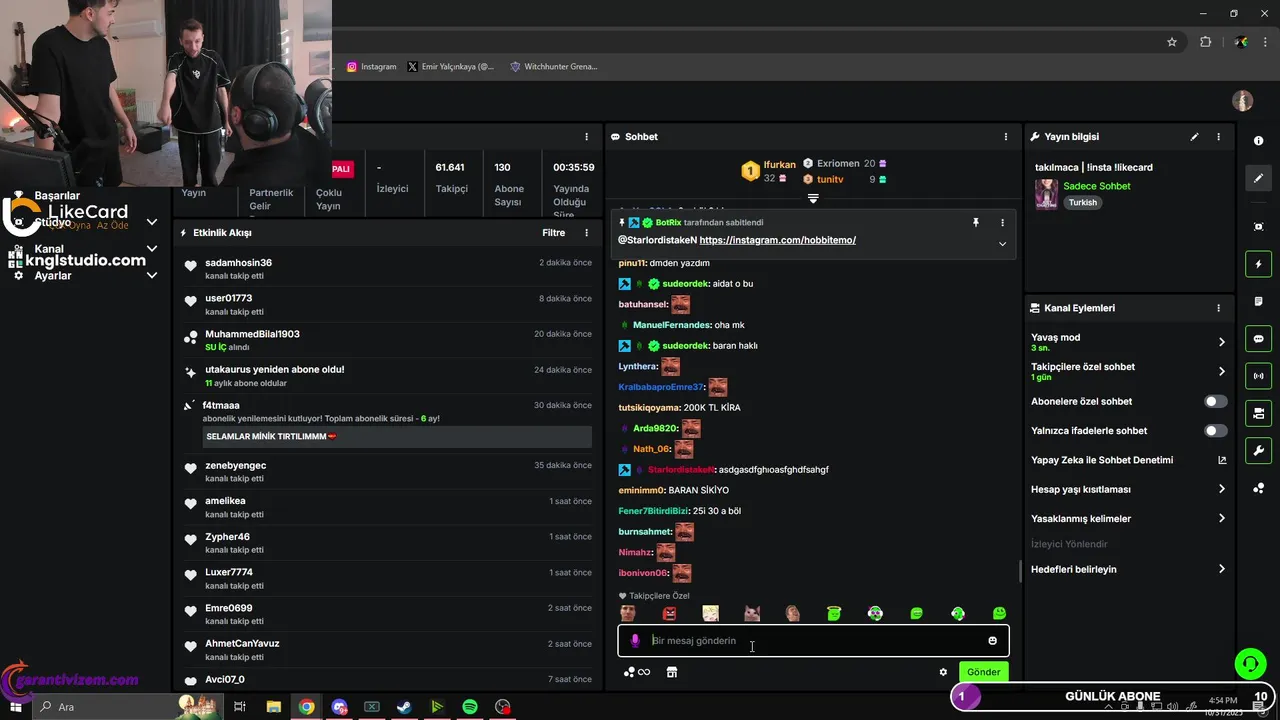This screenshot has height=720, width=1280.
Task: Click the microphone icon in the chat input
Action: click(634, 640)
